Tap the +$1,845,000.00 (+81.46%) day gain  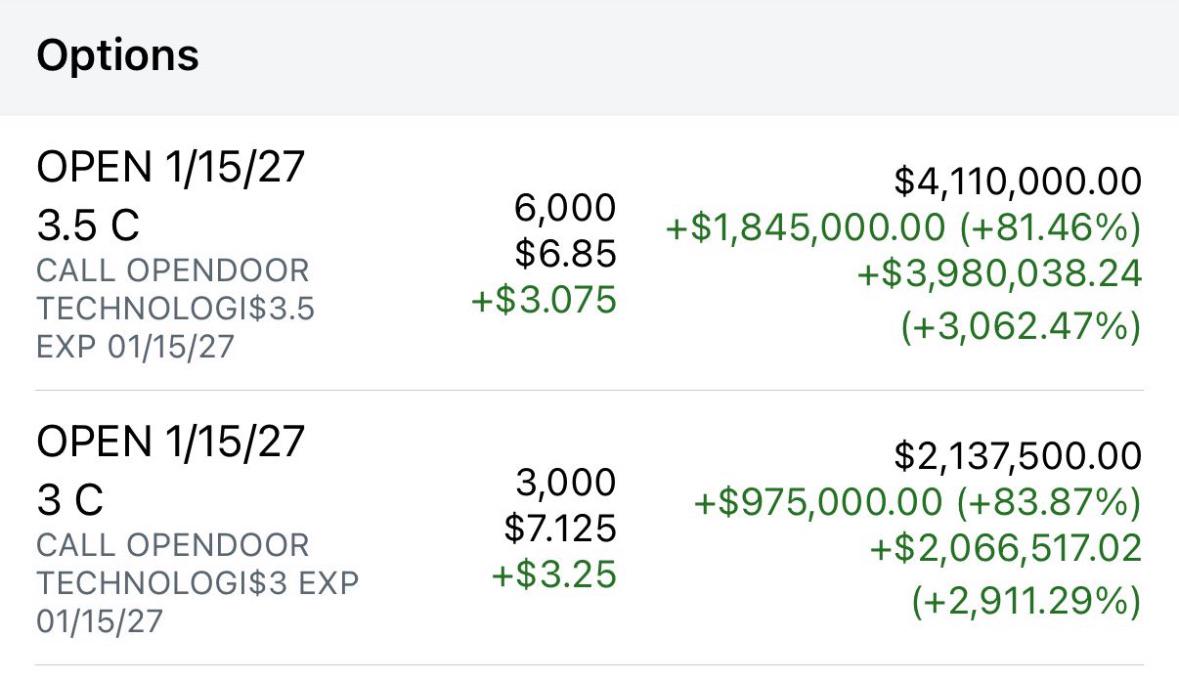click(x=904, y=228)
